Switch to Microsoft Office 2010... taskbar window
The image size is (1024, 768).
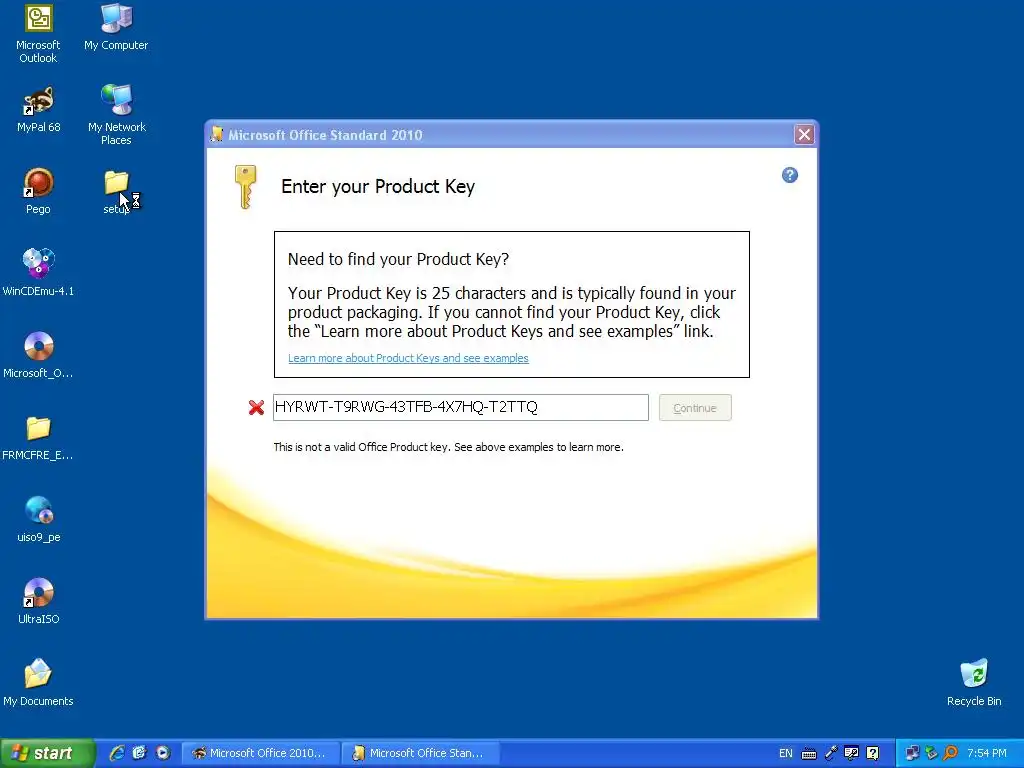coord(261,753)
